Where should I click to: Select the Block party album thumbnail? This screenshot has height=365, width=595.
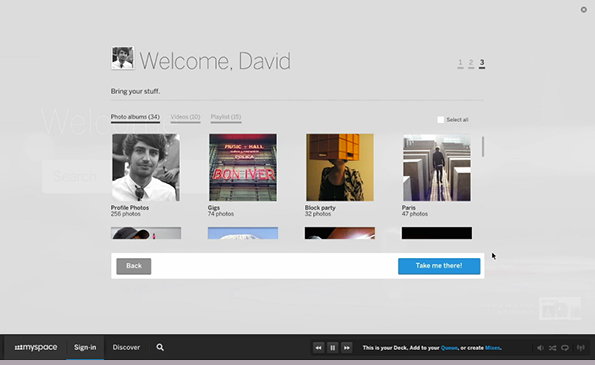point(340,167)
